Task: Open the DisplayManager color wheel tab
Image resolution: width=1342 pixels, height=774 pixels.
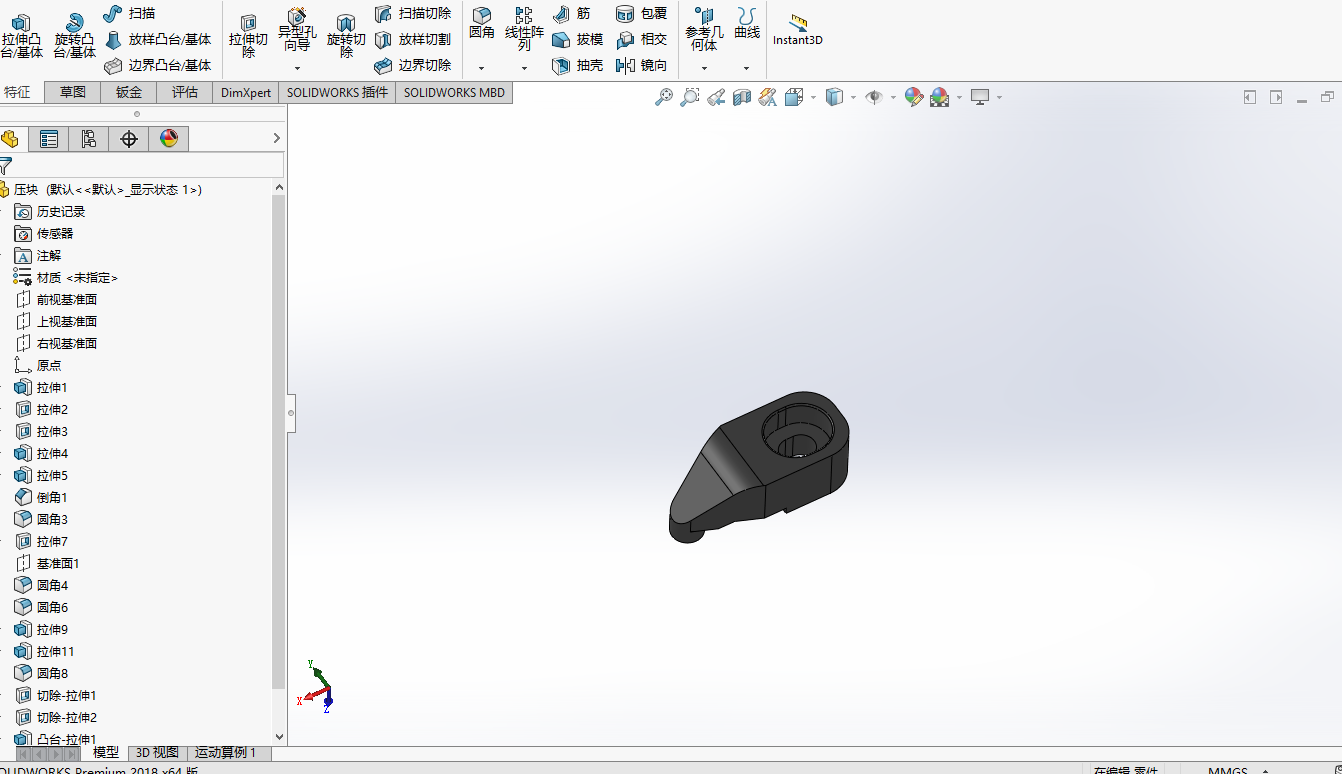Action: 169,139
